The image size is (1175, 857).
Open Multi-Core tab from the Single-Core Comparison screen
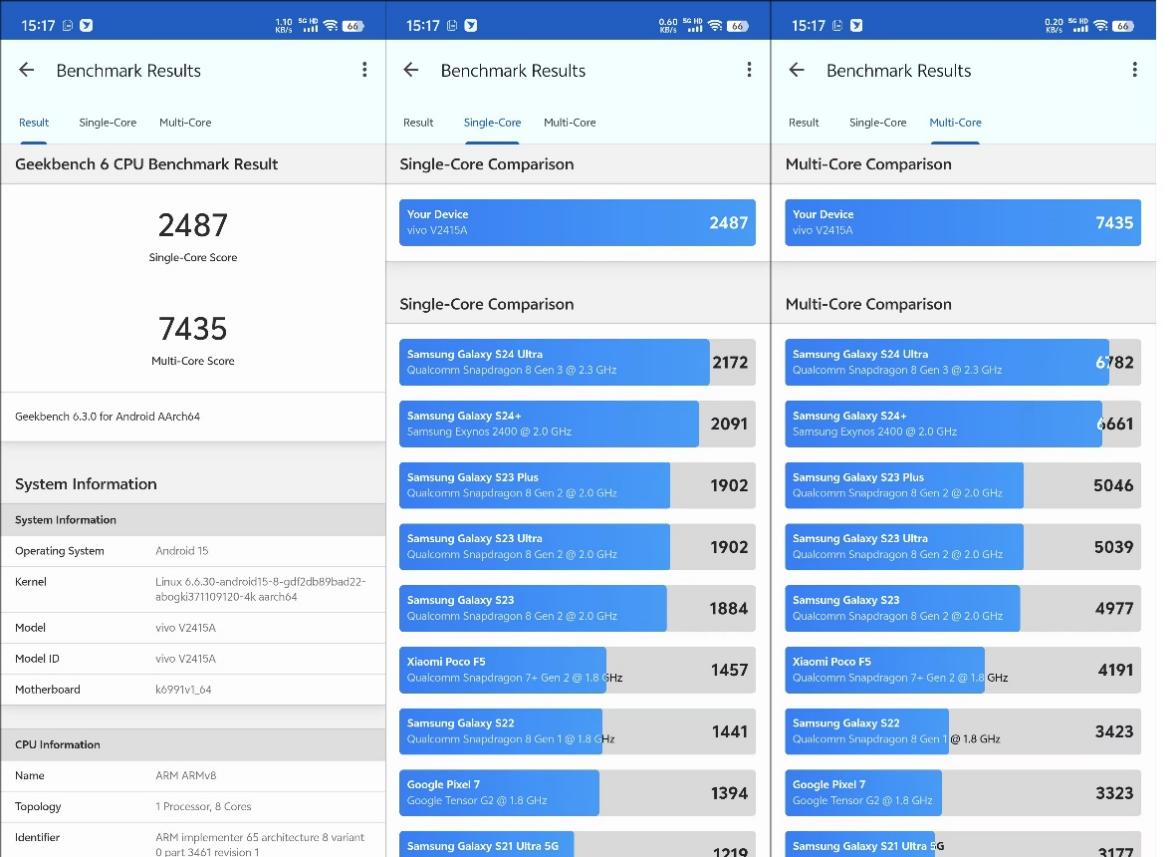[x=570, y=123]
